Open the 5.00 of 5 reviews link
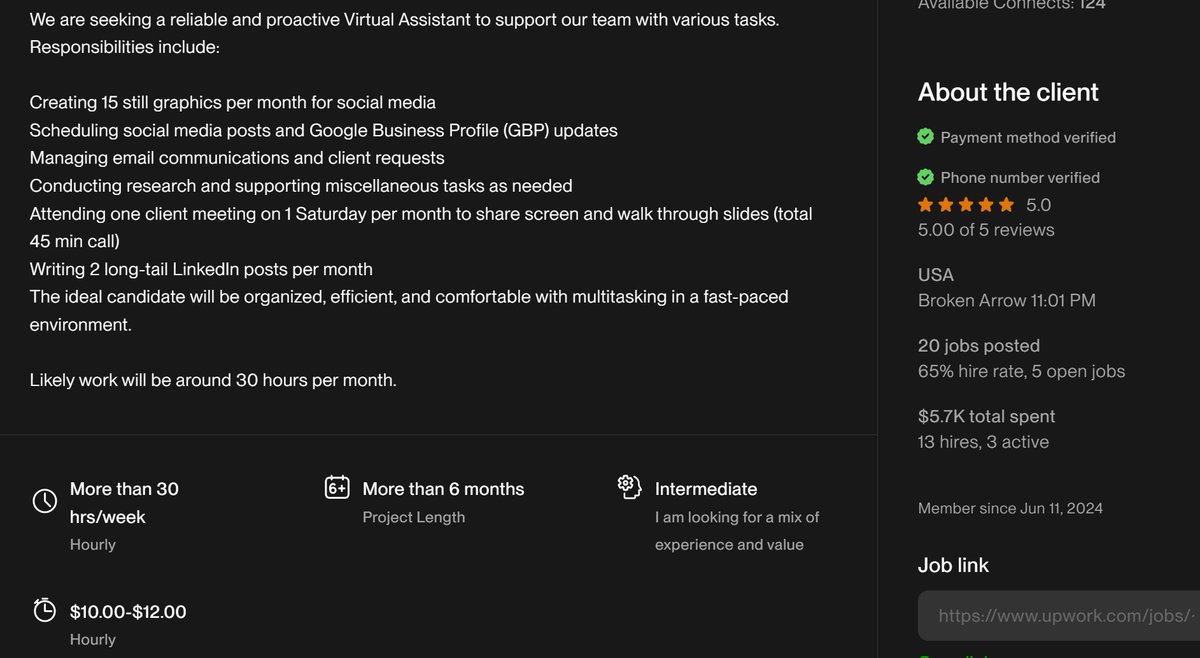Viewport: 1200px width, 658px height. pyautogui.click(x=986, y=230)
